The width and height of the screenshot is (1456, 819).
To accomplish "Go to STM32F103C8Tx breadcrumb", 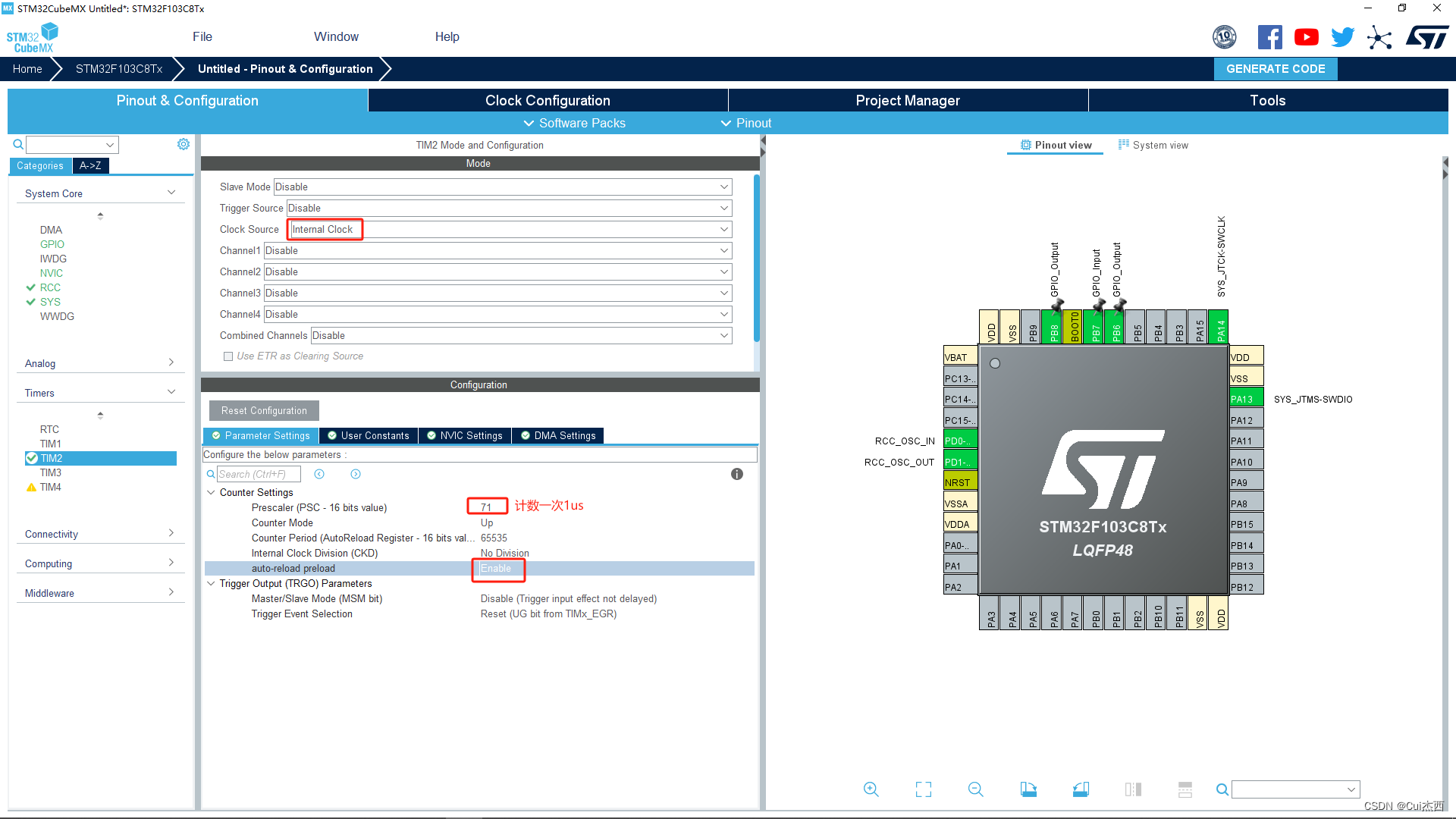I will click(x=119, y=68).
